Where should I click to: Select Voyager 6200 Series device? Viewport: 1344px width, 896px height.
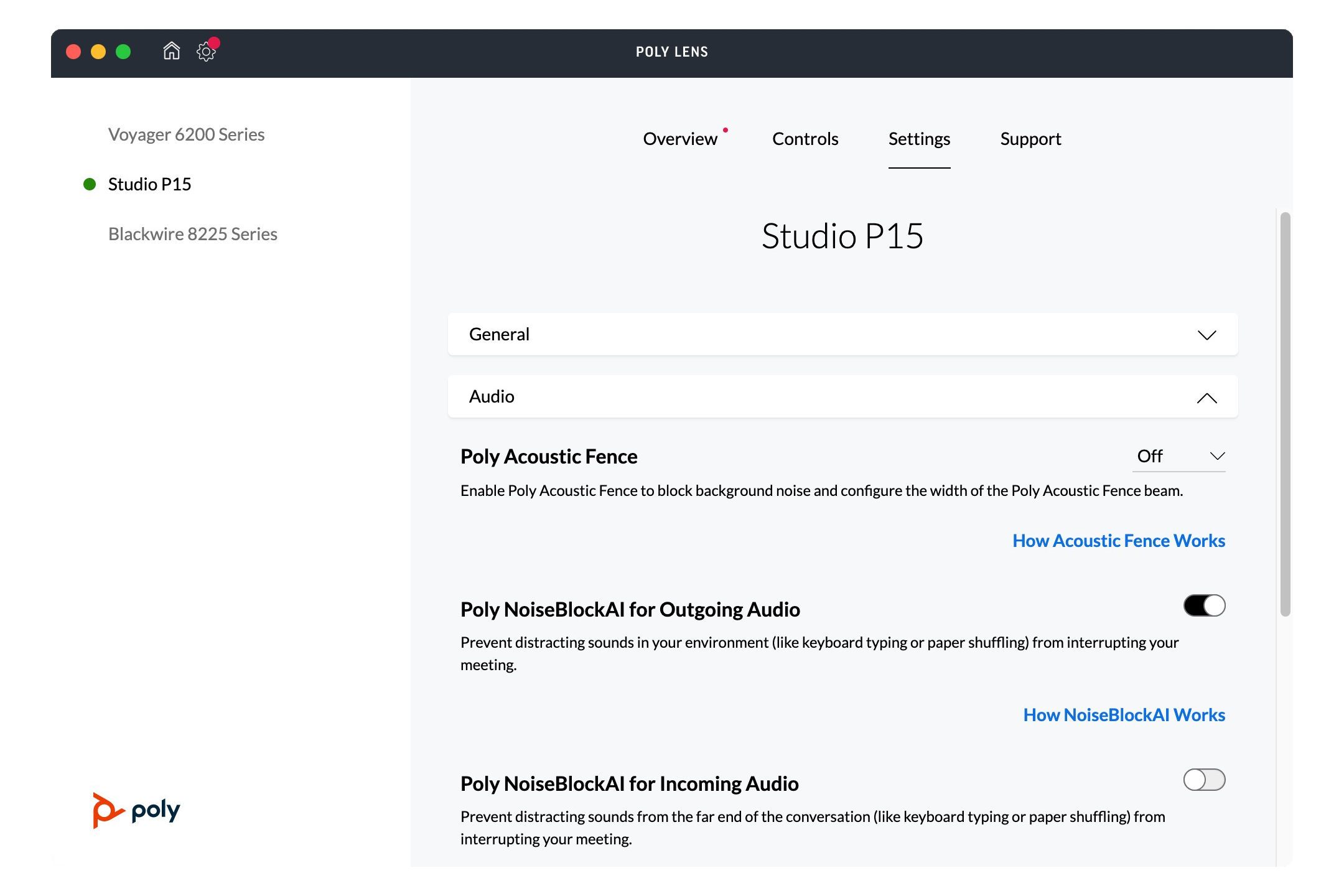coord(186,134)
